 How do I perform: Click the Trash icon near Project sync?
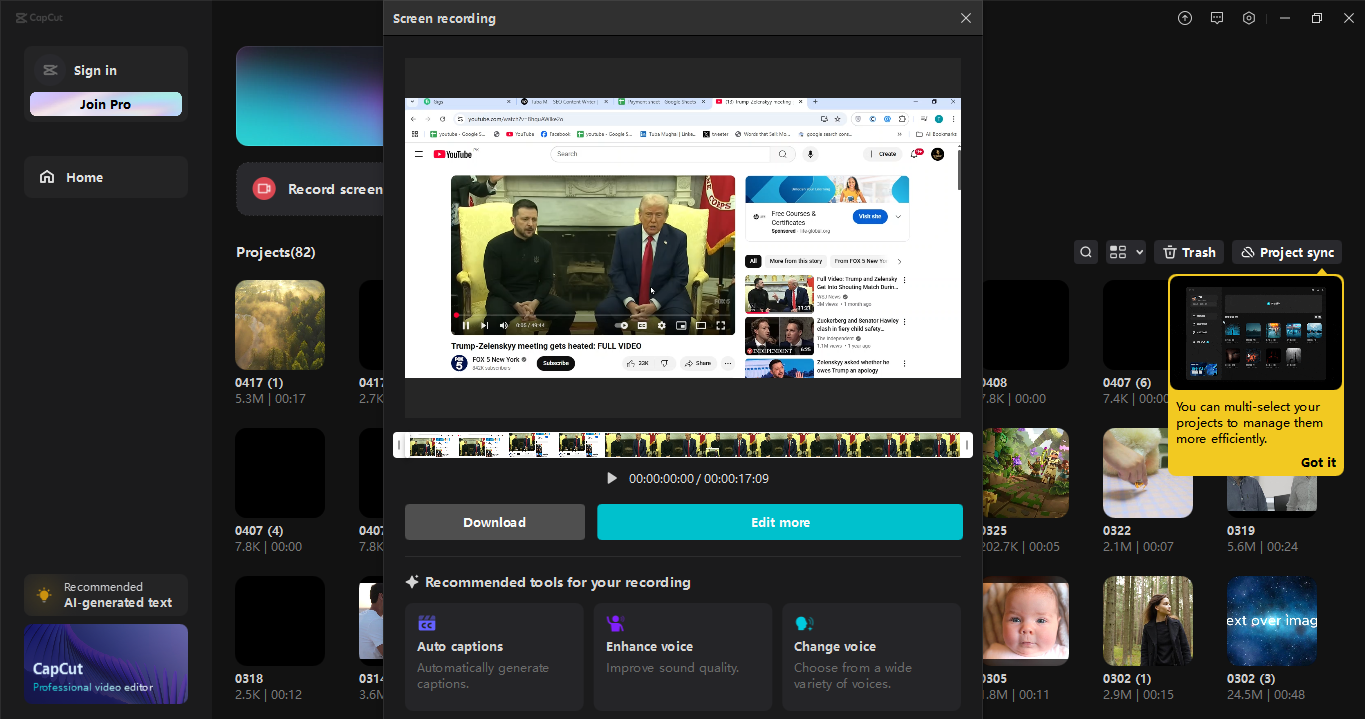(x=1188, y=251)
